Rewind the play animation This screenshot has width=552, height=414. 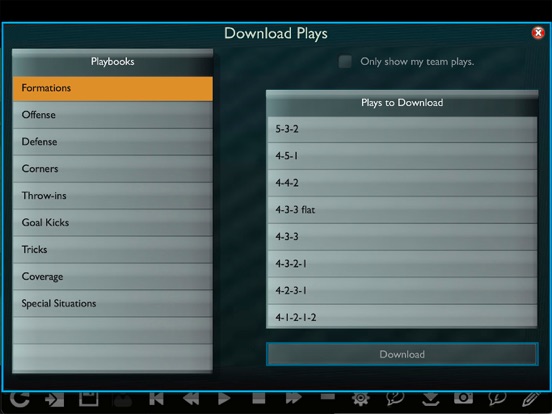191,399
